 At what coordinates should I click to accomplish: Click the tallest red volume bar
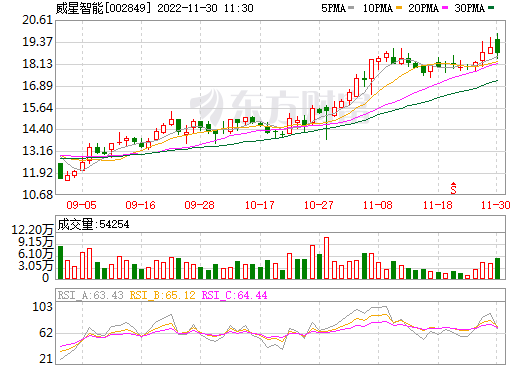[x=326, y=258]
